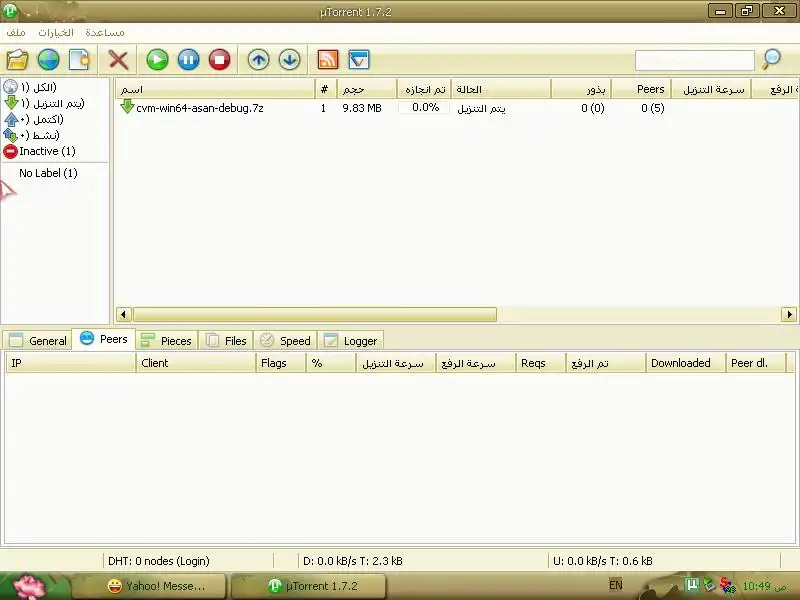Open the ملف menu
This screenshot has width=800, height=600.
click(x=16, y=33)
